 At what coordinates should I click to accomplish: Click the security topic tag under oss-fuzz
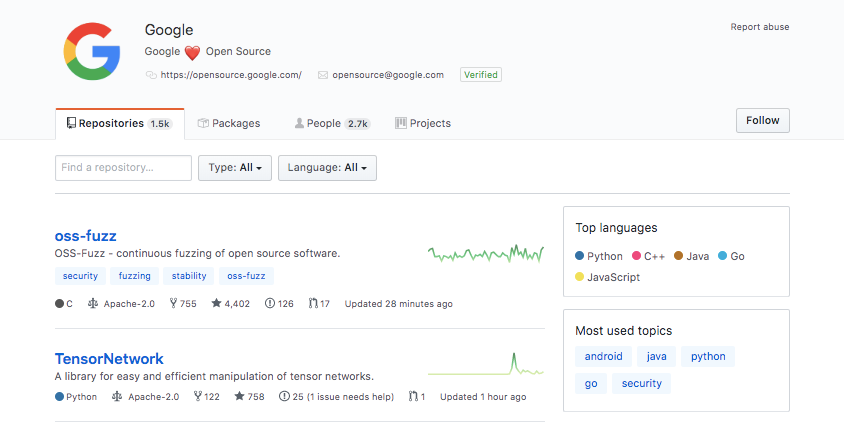point(80,276)
